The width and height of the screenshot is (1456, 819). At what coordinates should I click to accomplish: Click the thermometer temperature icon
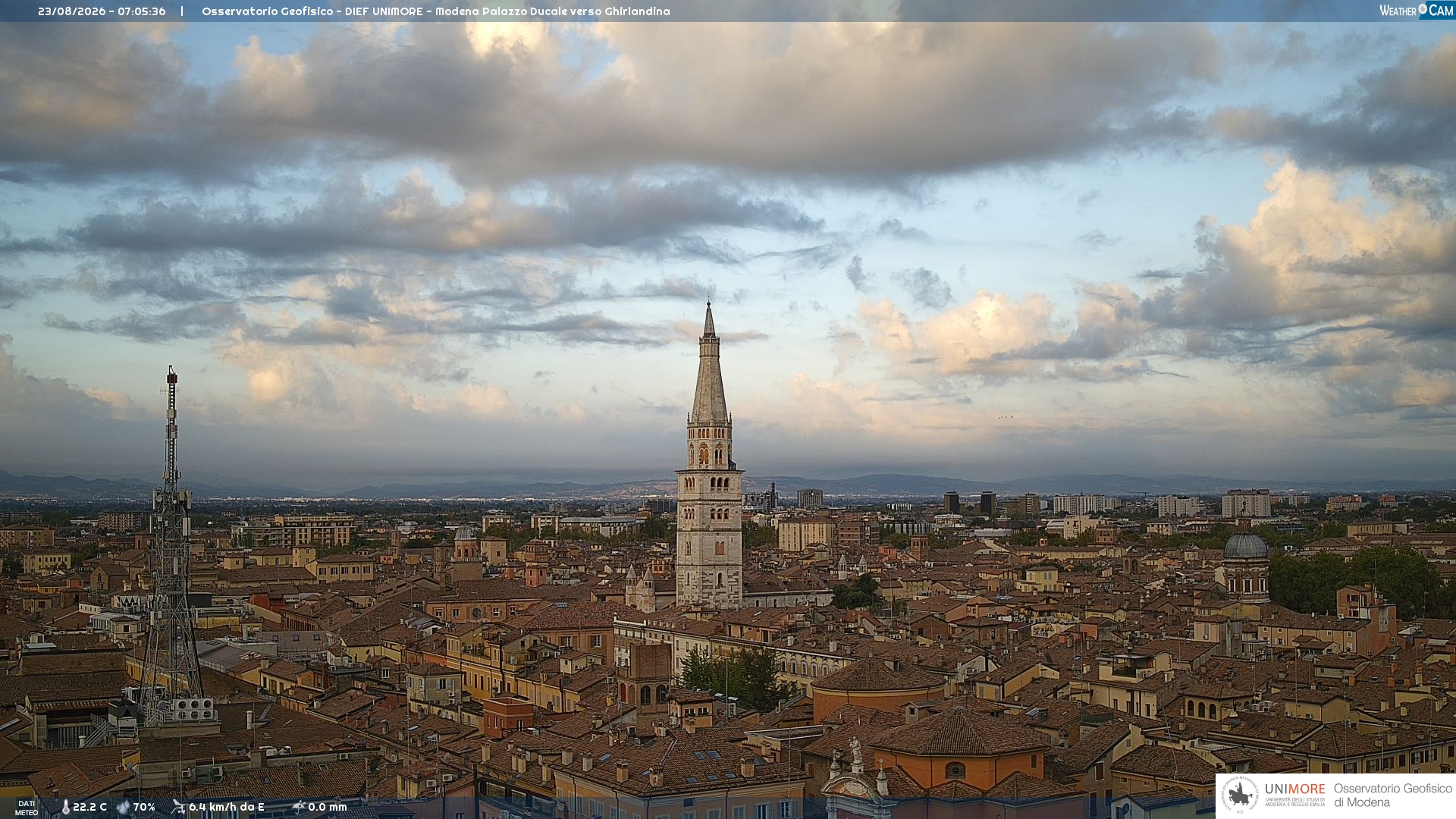65,807
